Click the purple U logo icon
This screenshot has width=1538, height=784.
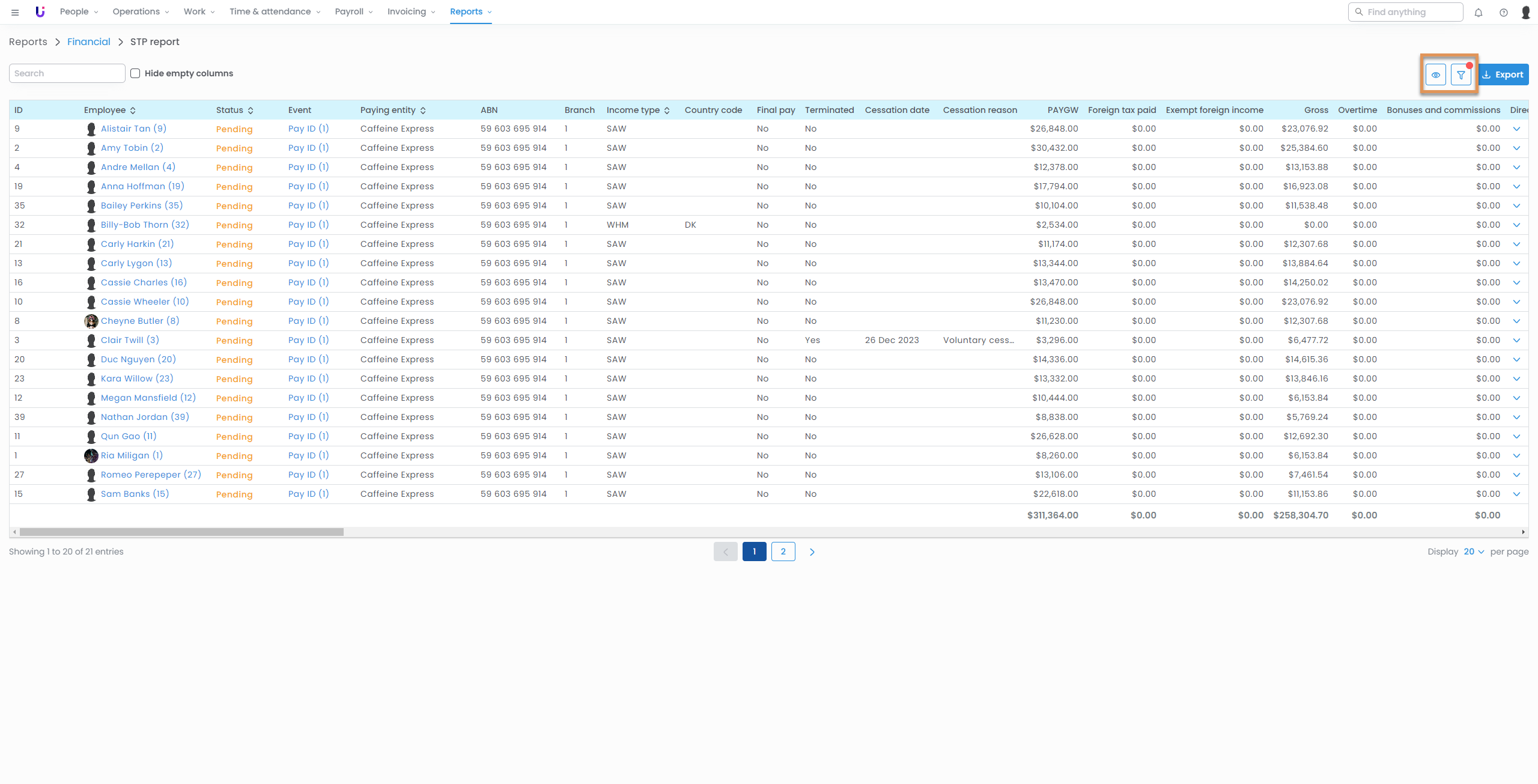click(x=40, y=11)
